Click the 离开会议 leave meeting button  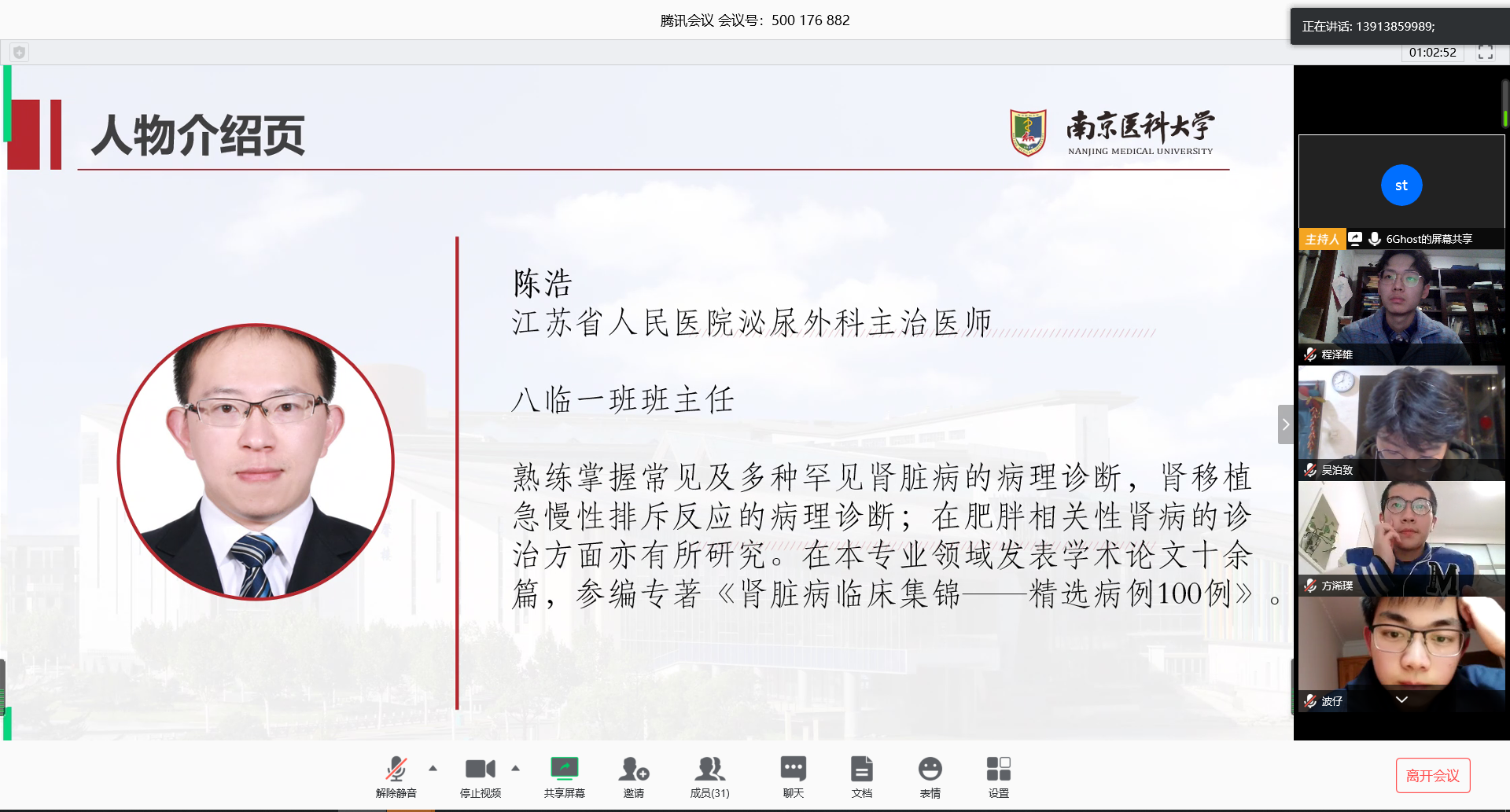point(1432,776)
